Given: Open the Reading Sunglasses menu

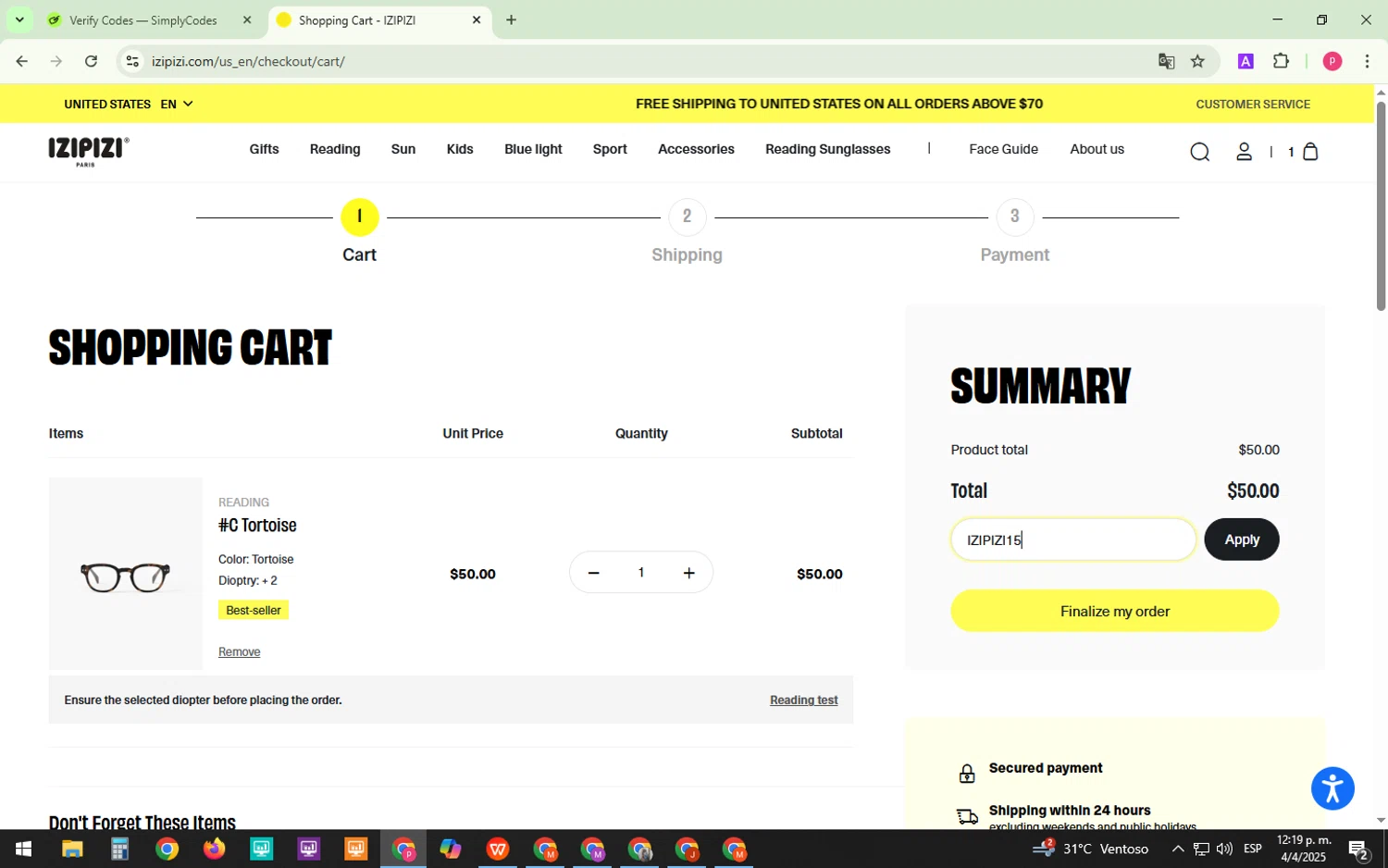Looking at the screenshot, I should 827,149.
